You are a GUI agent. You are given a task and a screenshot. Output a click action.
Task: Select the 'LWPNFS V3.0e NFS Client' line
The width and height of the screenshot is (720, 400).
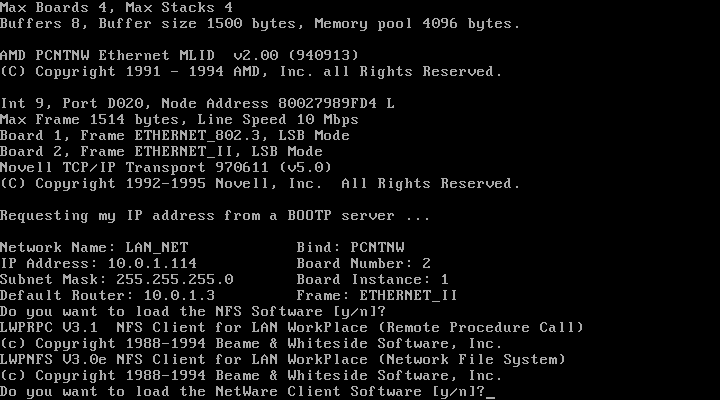(282, 360)
